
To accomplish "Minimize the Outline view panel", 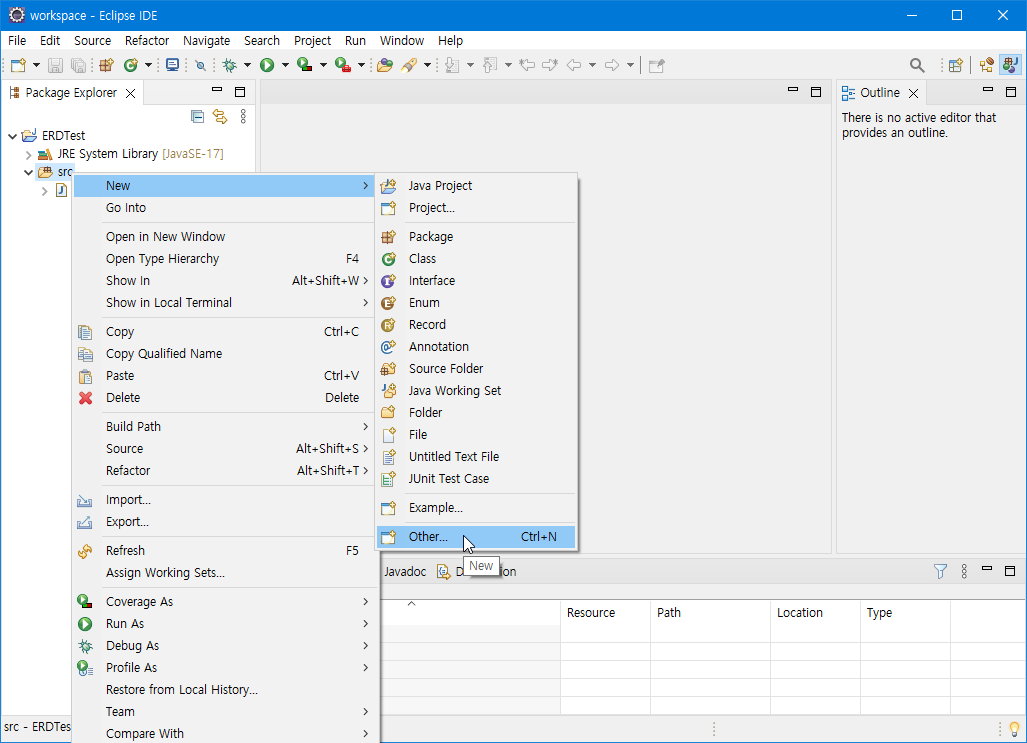I will point(988,89).
